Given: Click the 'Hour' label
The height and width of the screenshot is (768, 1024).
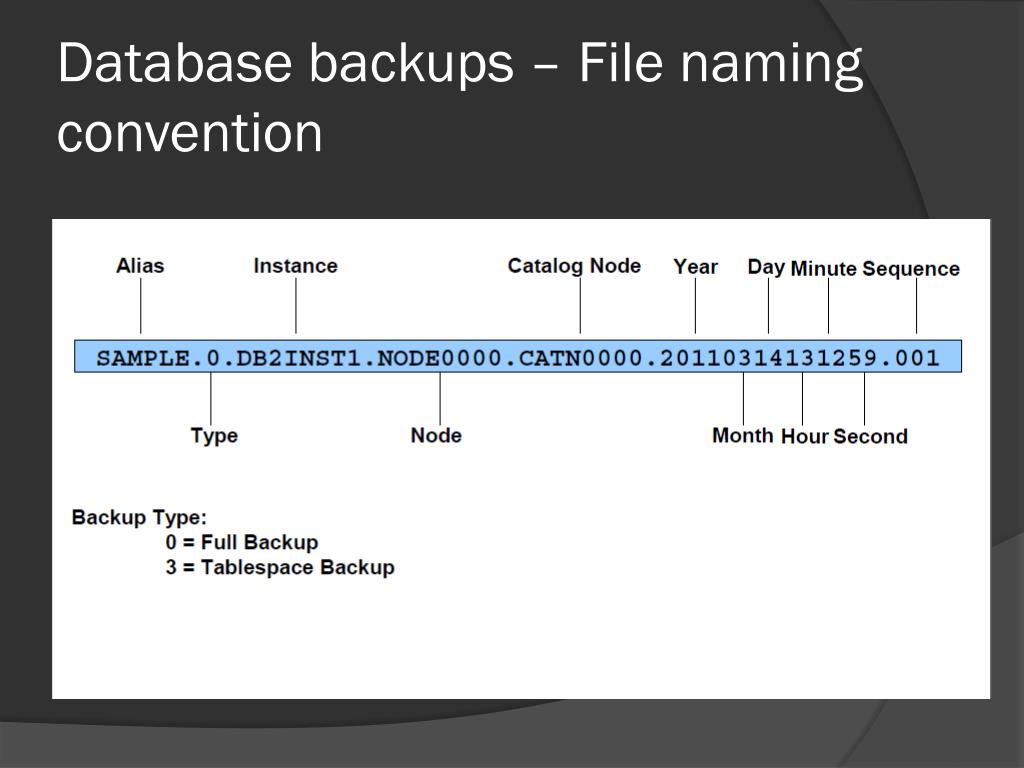Looking at the screenshot, I should point(805,436).
